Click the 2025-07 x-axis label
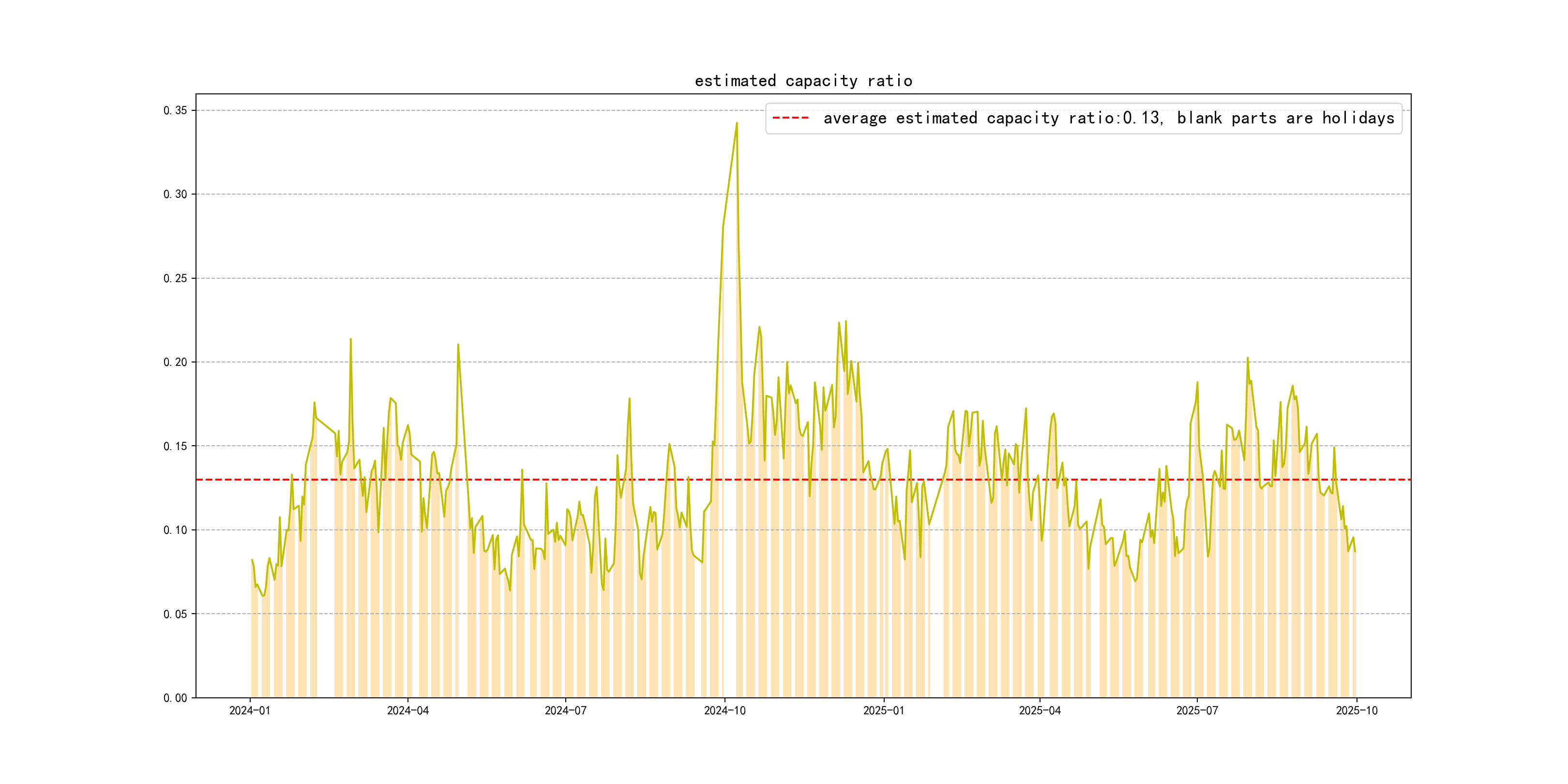 tap(1197, 710)
